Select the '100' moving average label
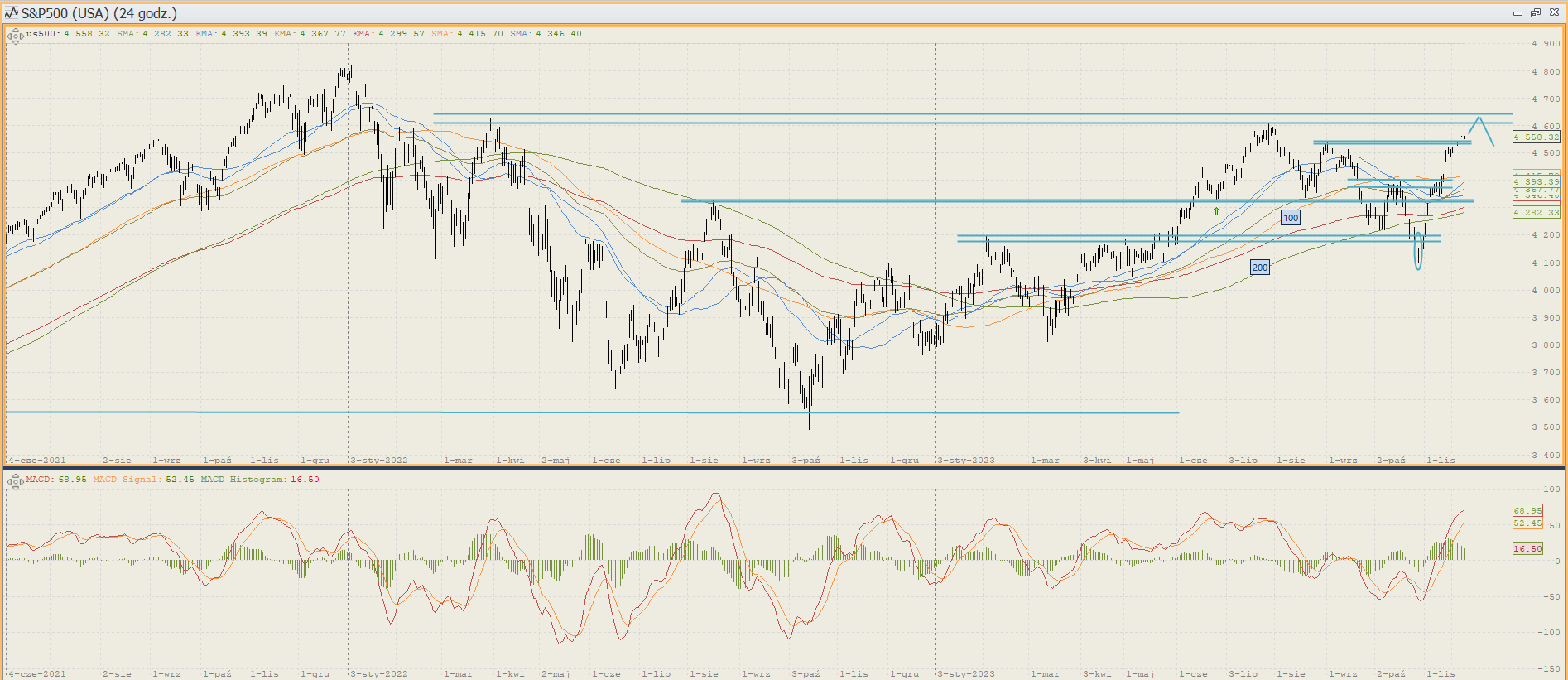 1290,218
